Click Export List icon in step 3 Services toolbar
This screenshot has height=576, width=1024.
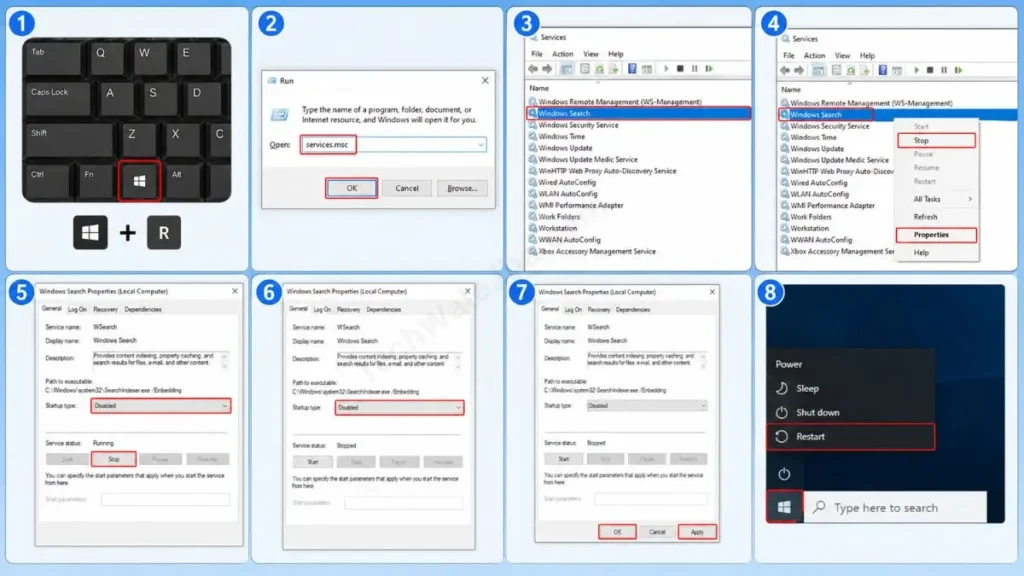point(613,69)
